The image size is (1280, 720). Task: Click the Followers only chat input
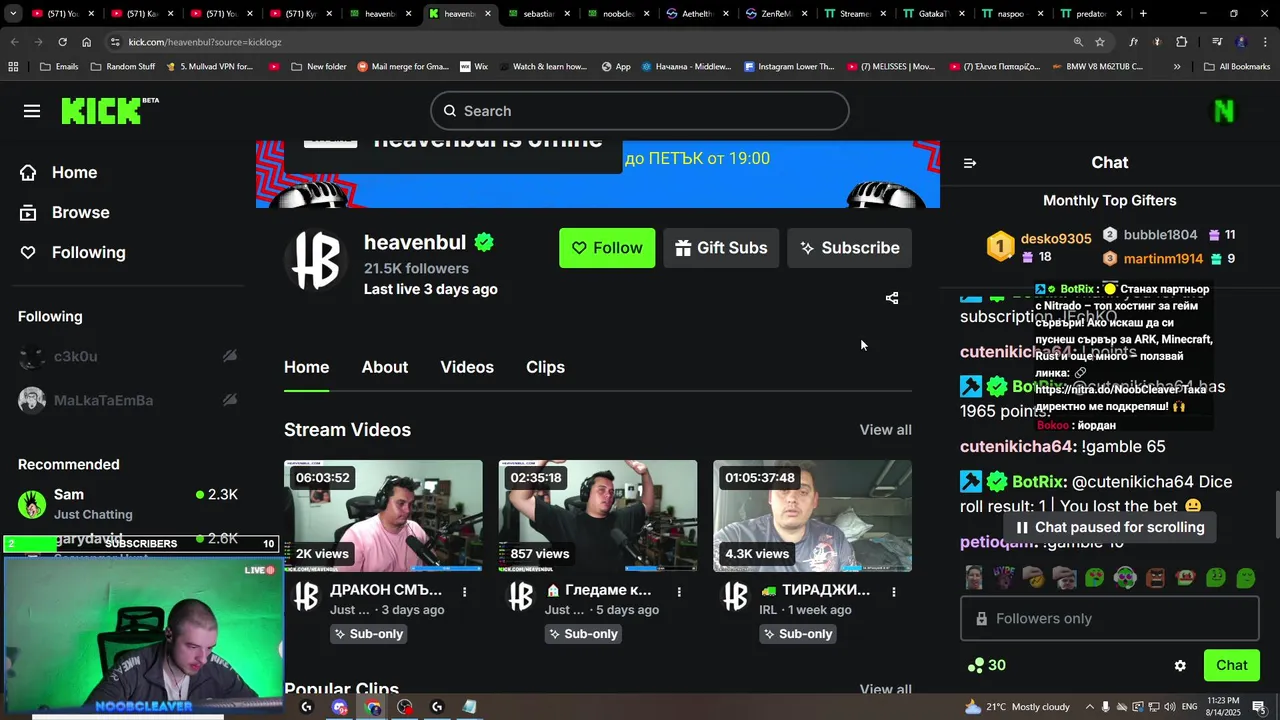click(1110, 619)
